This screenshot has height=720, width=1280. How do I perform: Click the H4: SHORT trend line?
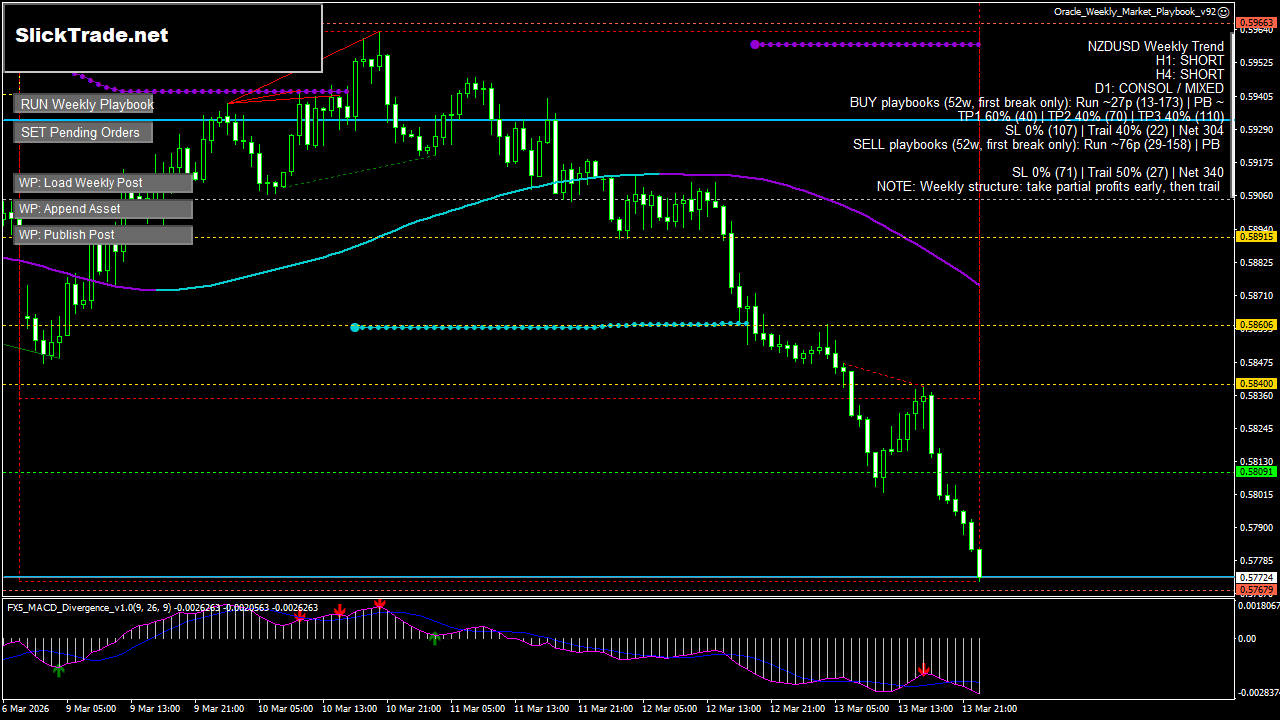click(x=1188, y=75)
